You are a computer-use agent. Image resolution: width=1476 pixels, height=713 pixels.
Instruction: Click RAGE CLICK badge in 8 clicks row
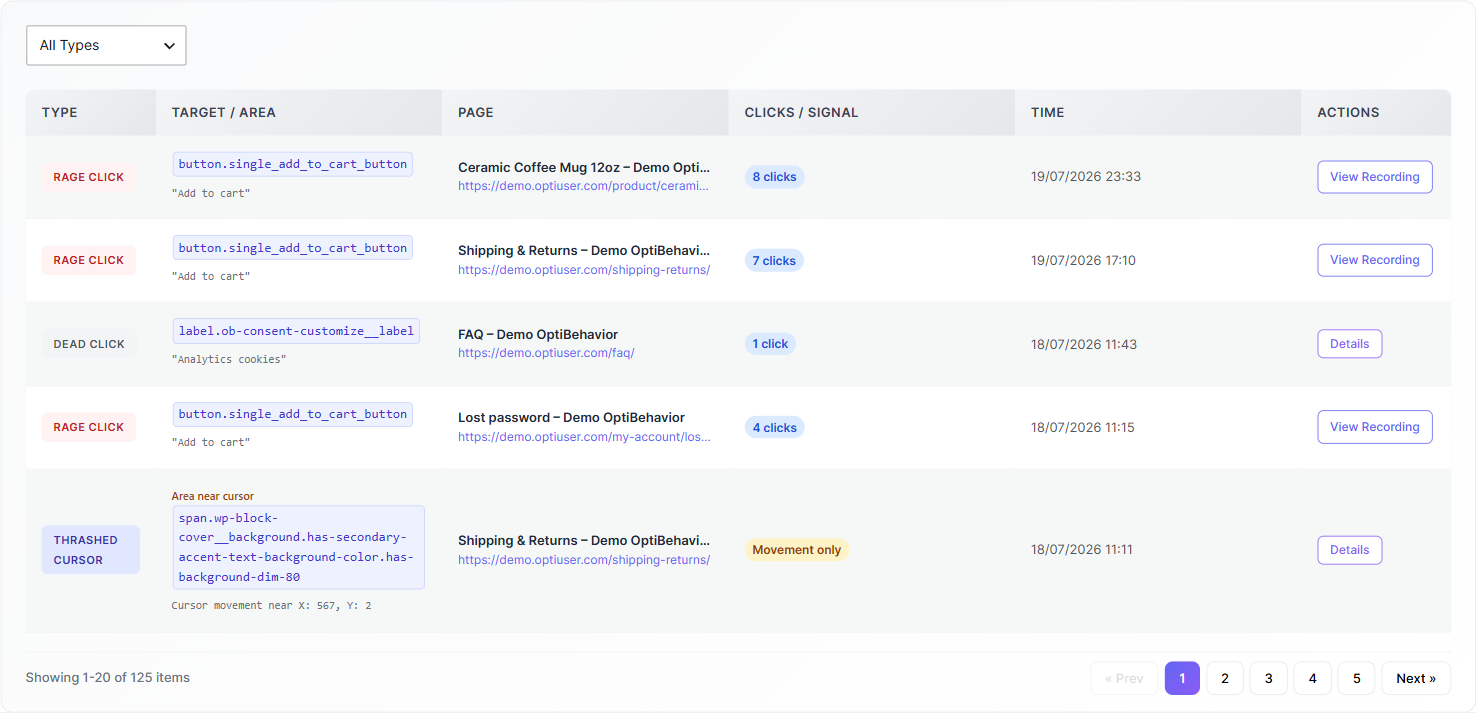[x=89, y=177]
